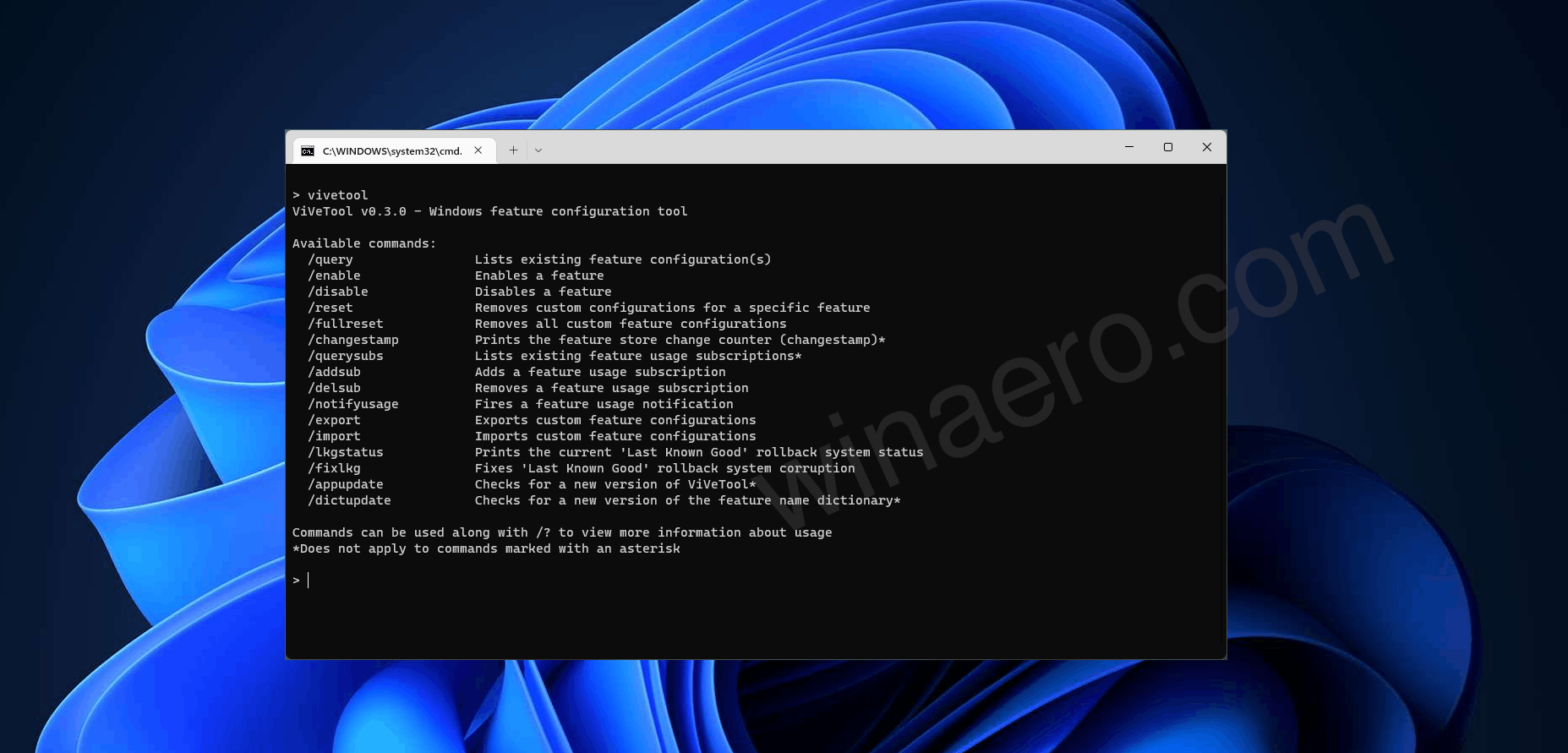The width and height of the screenshot is (1568, 753).
Task: Click 'Disables a feature' description
Action: [544, 292]
